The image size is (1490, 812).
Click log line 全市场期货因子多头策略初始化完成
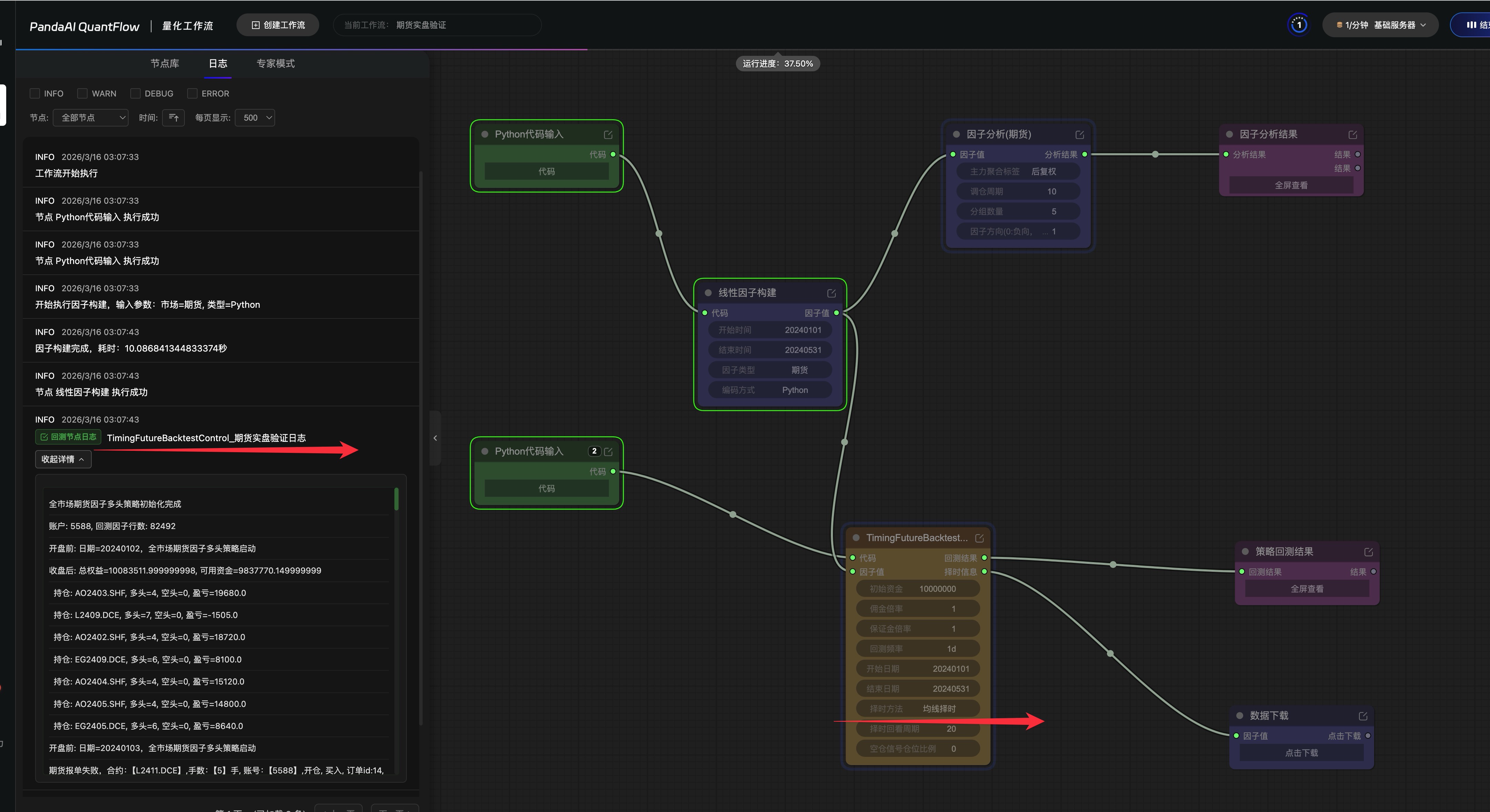(219, 504)
